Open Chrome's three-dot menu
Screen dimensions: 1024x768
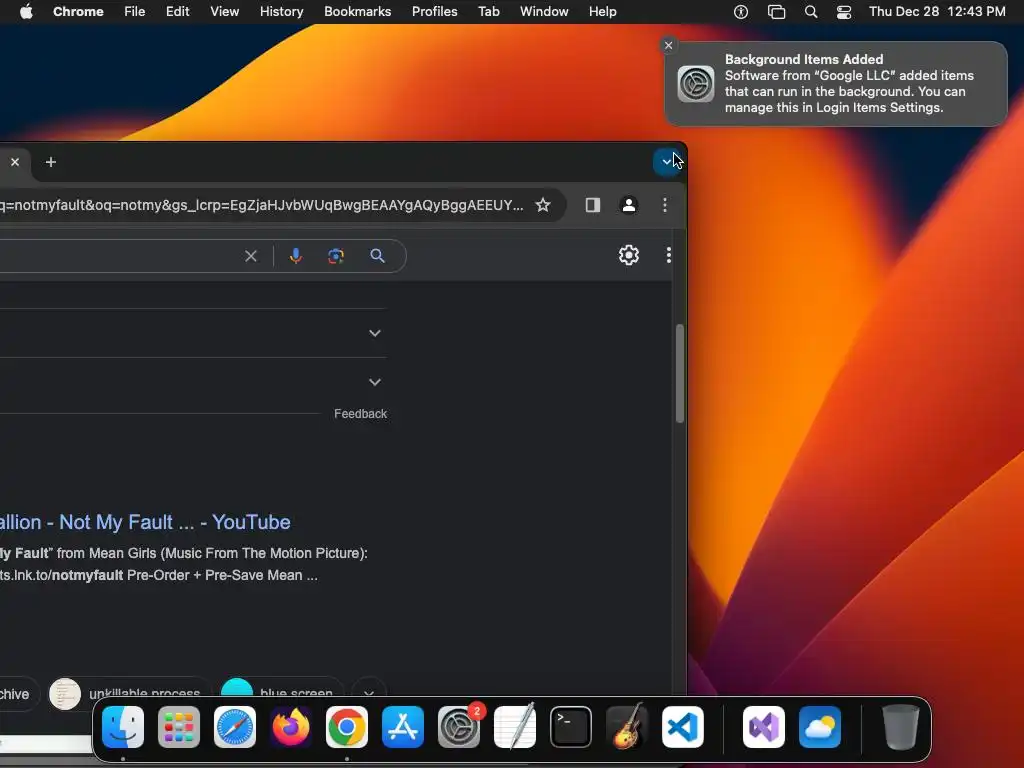pos(665,205)
